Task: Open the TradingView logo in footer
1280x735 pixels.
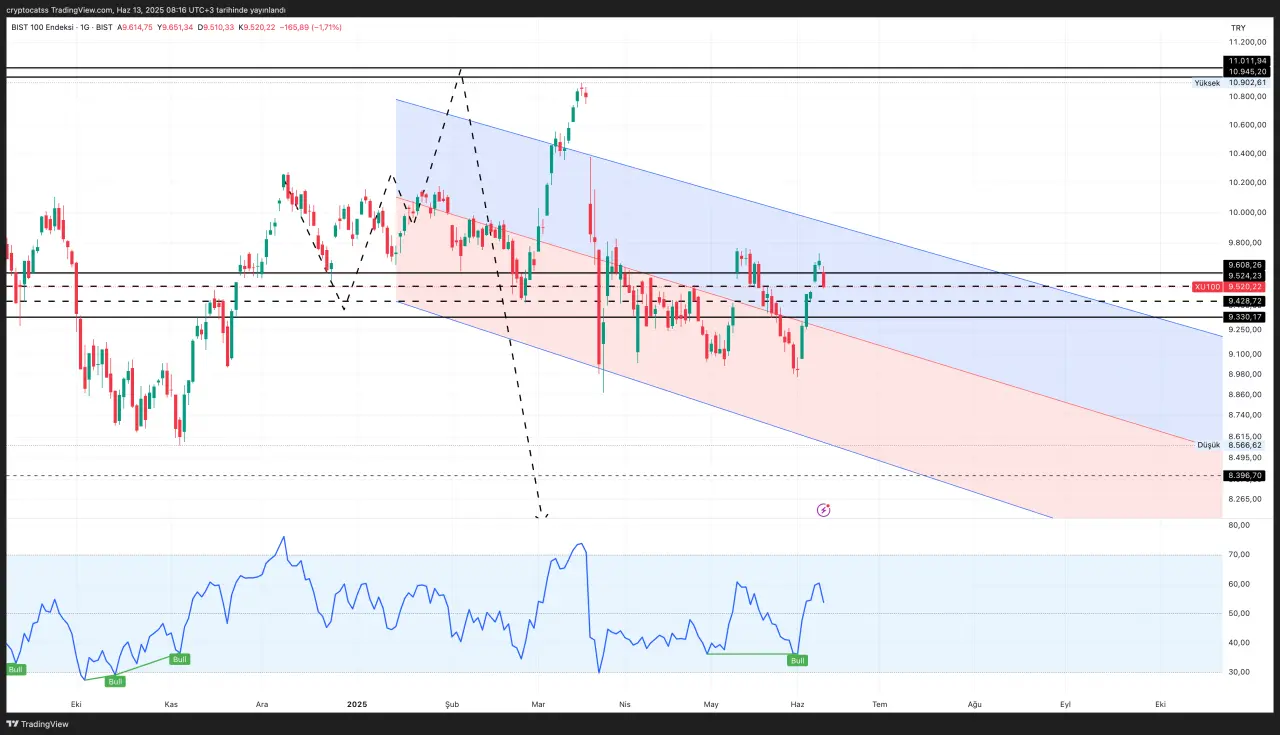Action: click(38, 724)
